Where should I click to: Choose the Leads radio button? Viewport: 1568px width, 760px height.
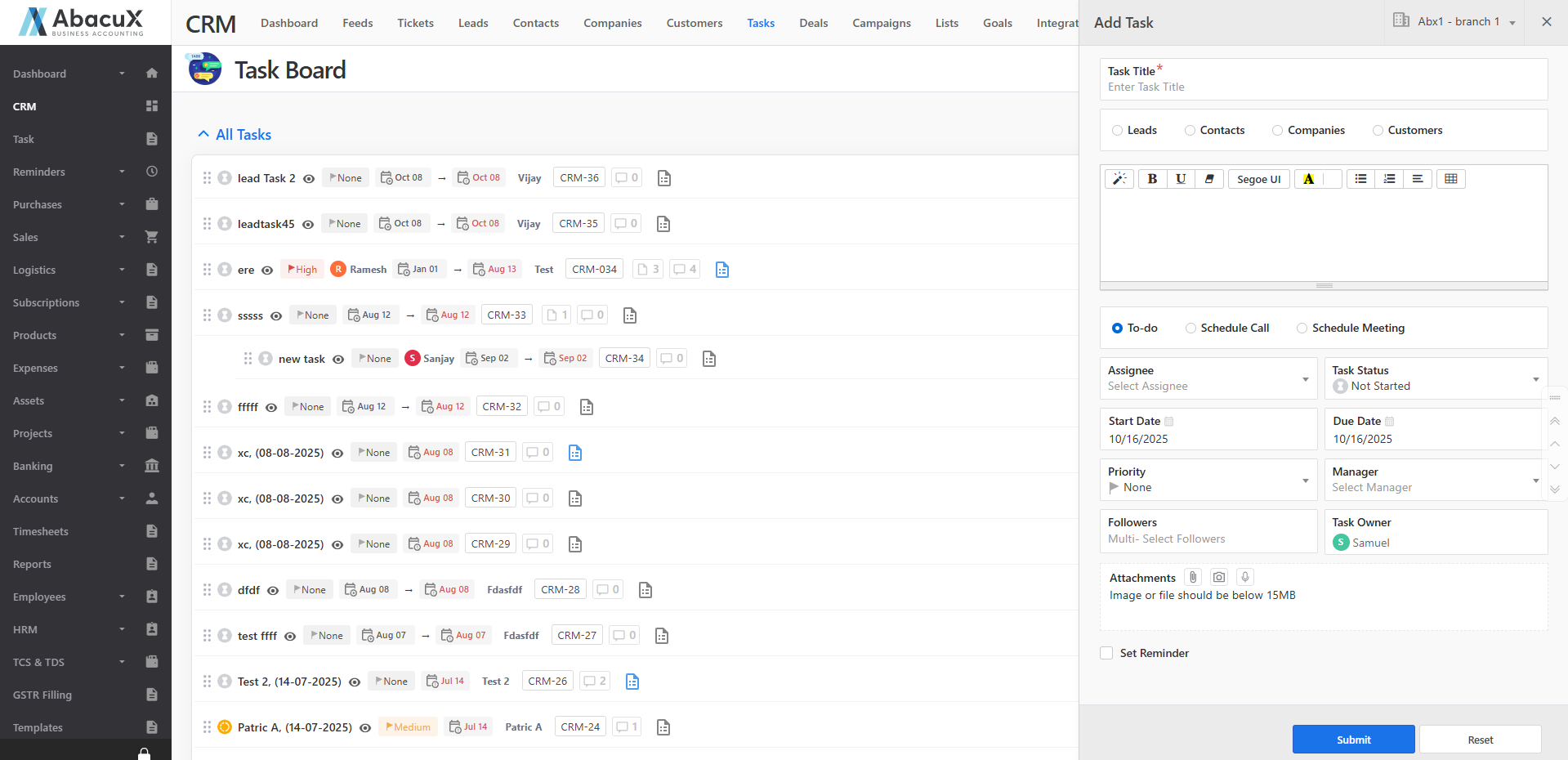pos(1118,131)
